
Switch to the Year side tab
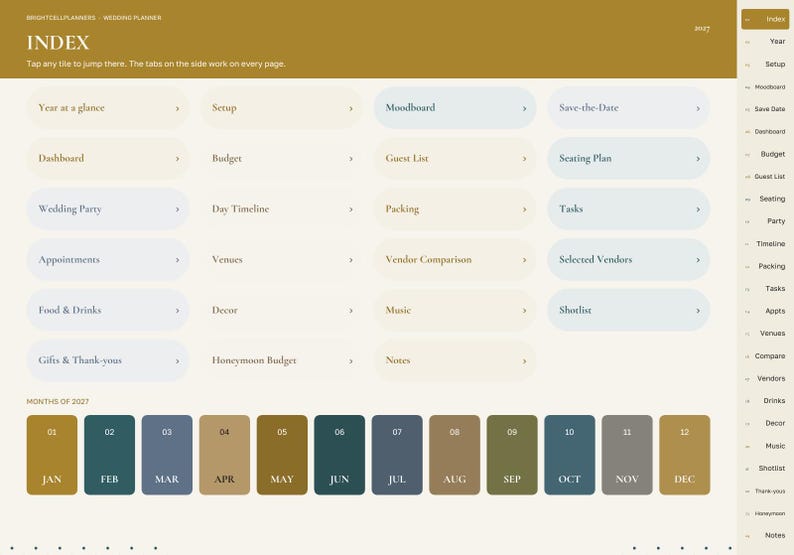[765, 42]
